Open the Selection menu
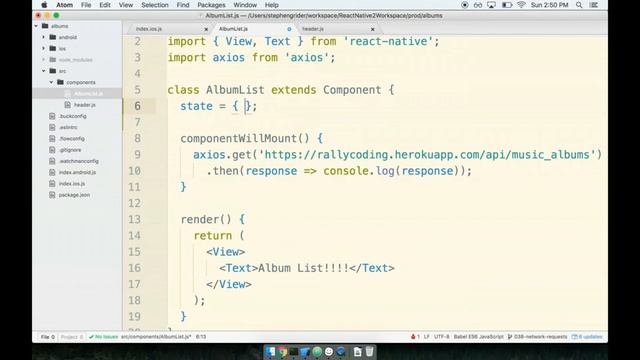640x360 pixels. point(155,5)
